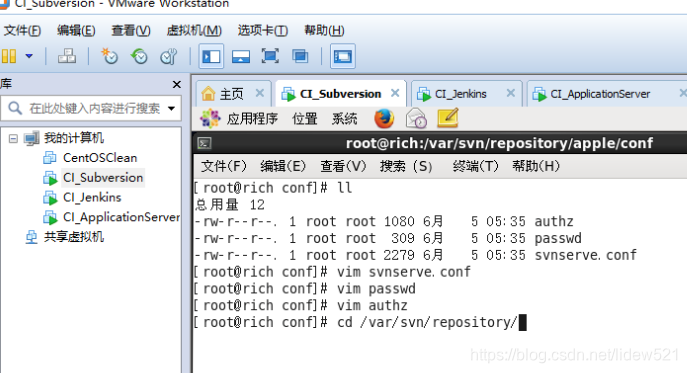Viewport: 687px width, 373px height.
Task: Open the 位置 GNOME menu
Action: (305, 119)
